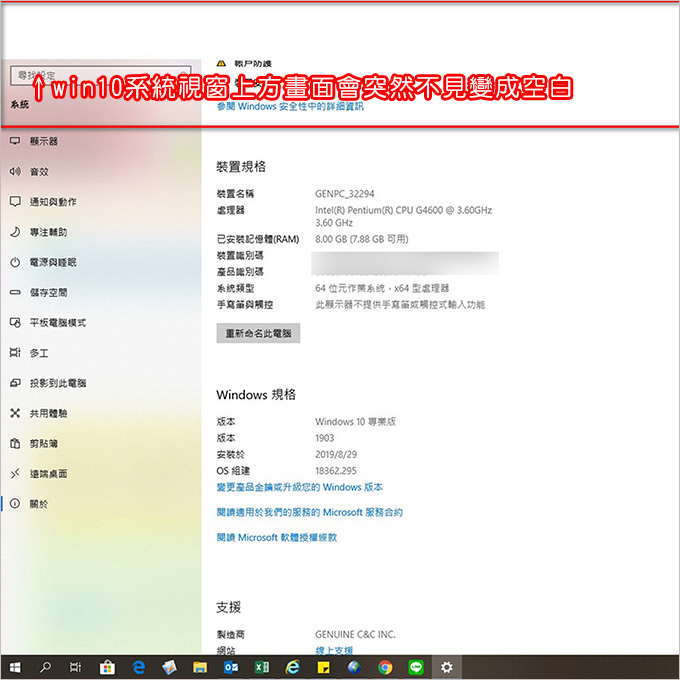Click version value 1903

pyautogui.click(x=324, y=438)
